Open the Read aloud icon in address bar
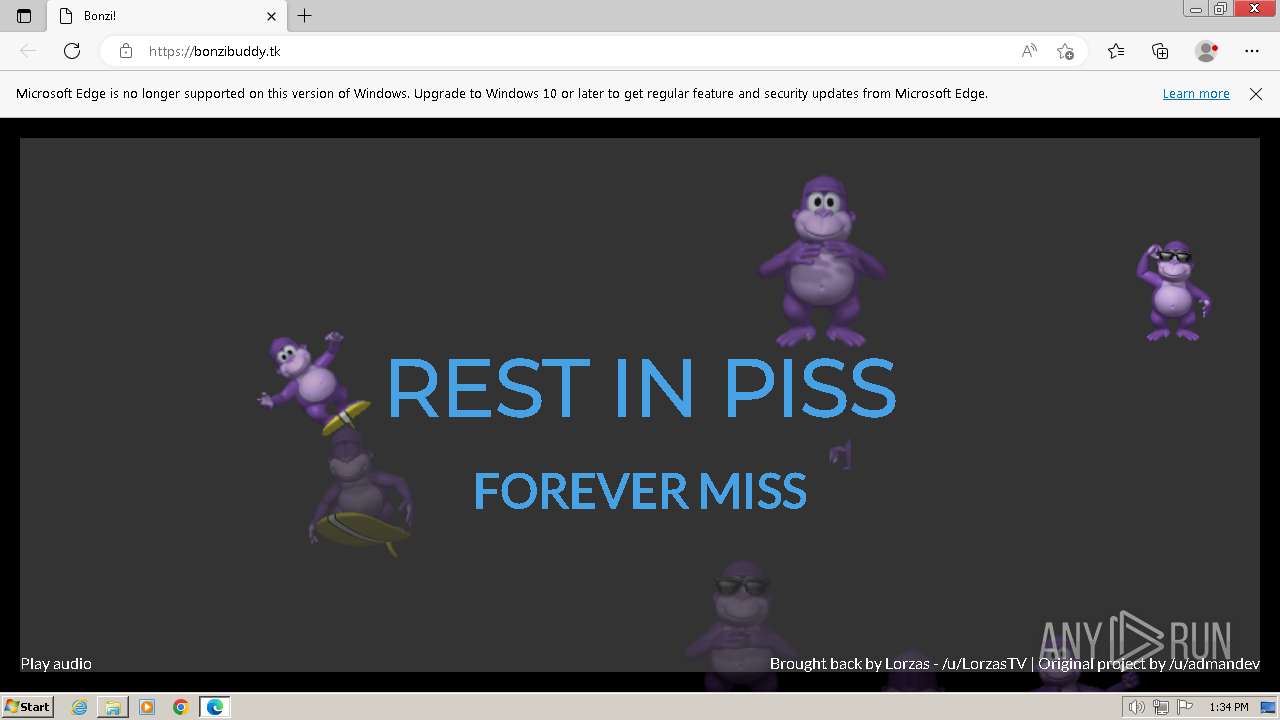This screenshot has width=1280, height=720. pyautogui.click(x=1029, y=51)
